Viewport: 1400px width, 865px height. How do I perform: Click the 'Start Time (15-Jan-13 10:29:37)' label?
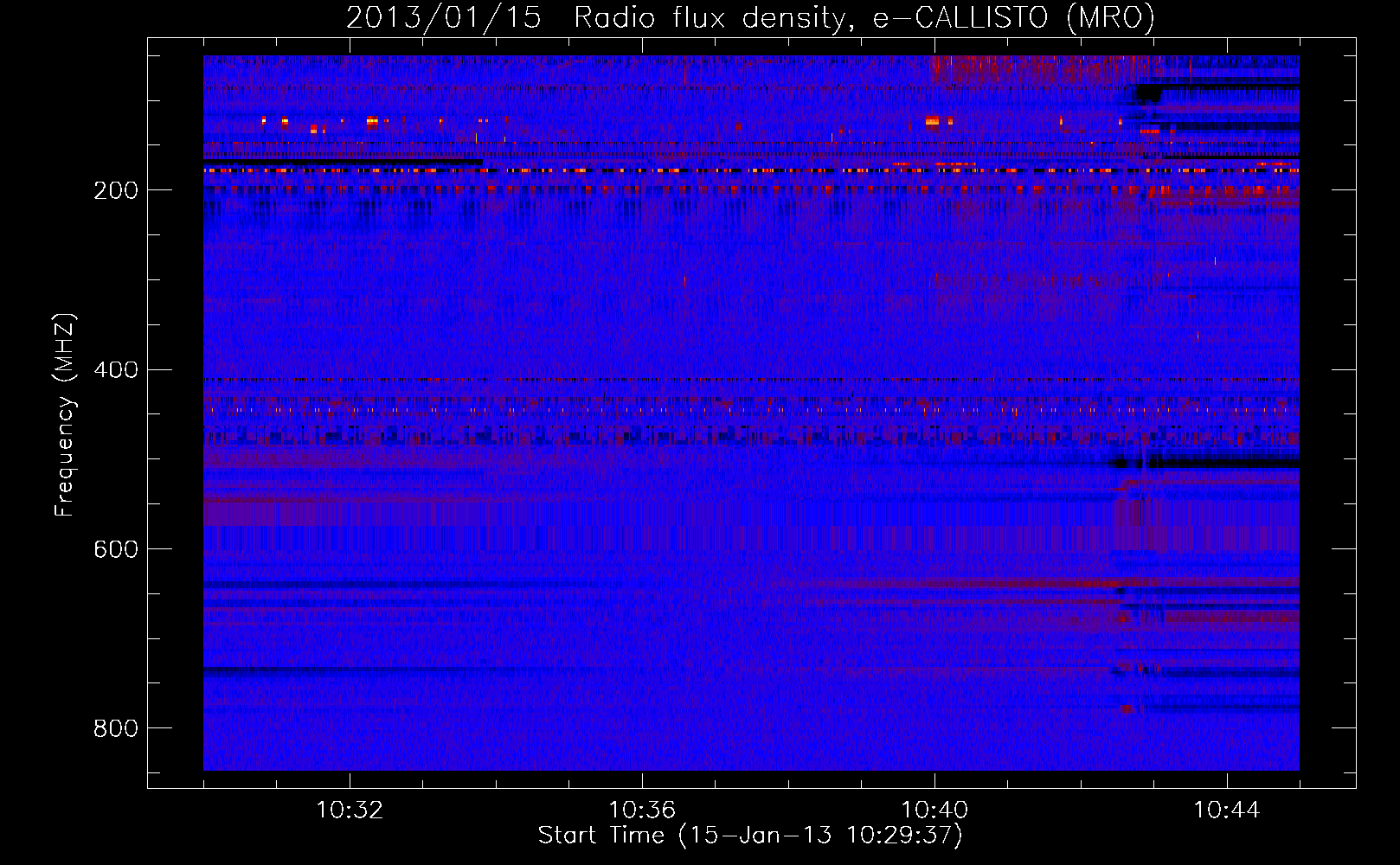tap(750, 836)
